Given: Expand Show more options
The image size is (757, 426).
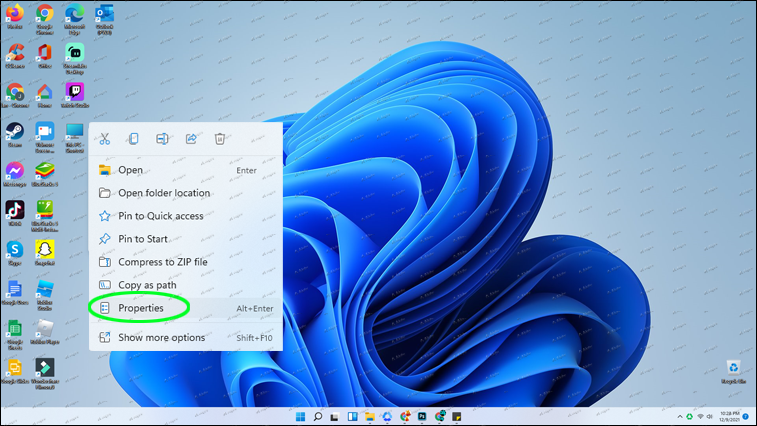Looking at the screenshot, I should point(186,338).
